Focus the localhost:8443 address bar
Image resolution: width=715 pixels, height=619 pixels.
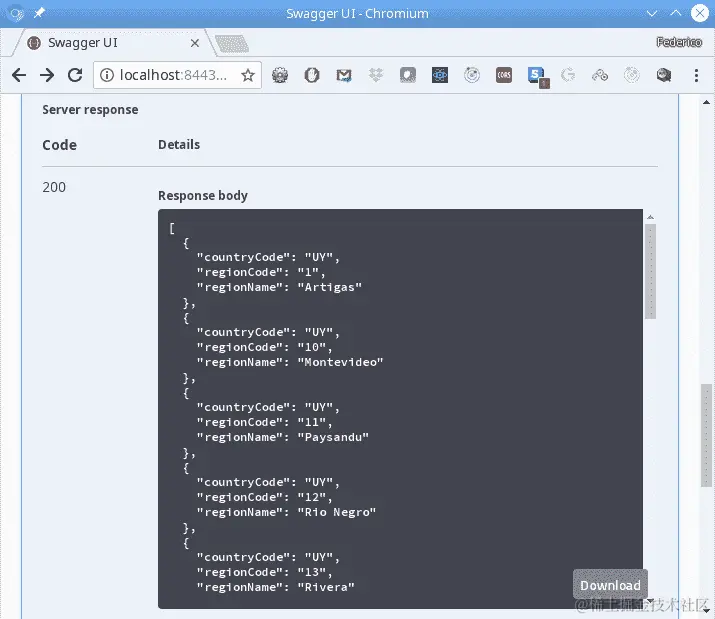coord(173,75)
